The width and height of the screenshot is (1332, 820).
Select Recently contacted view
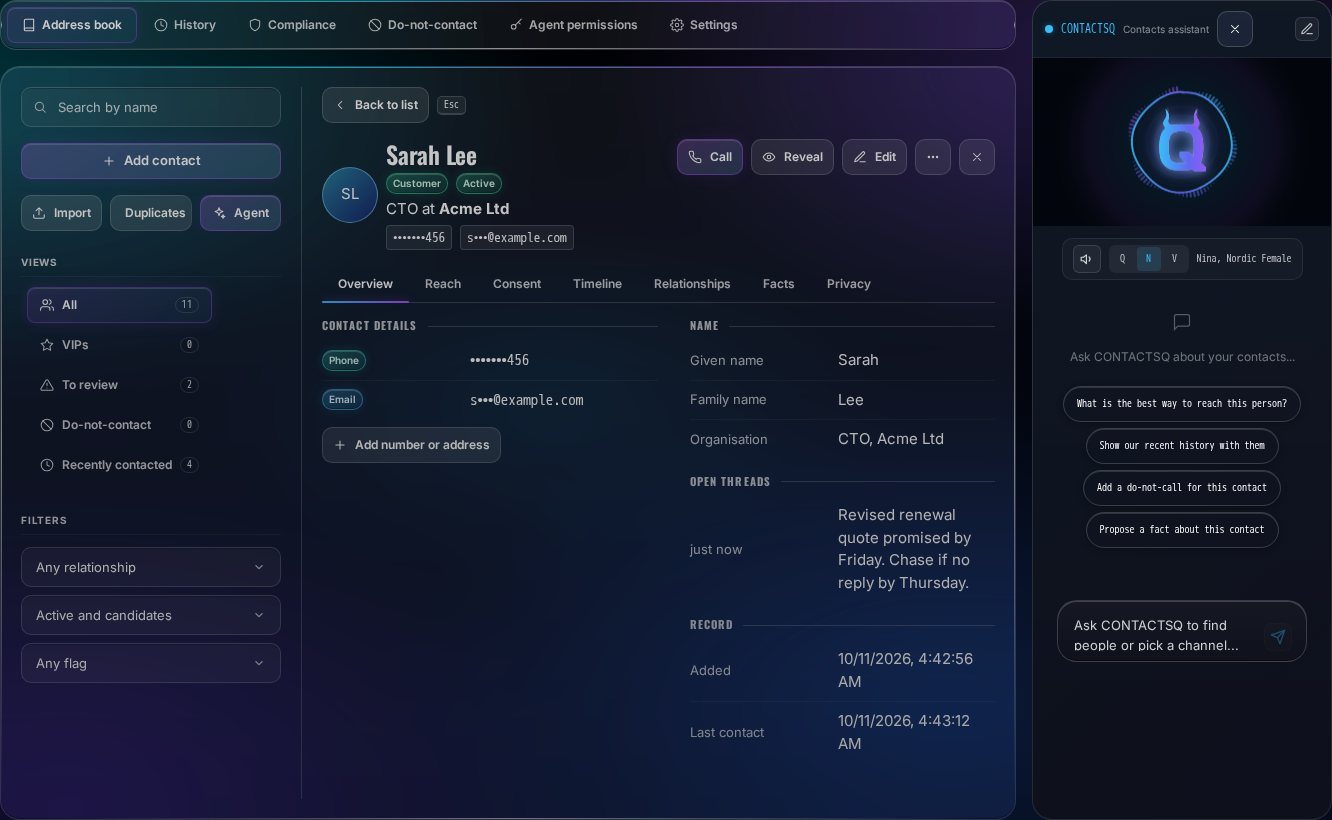click(119, 465)
